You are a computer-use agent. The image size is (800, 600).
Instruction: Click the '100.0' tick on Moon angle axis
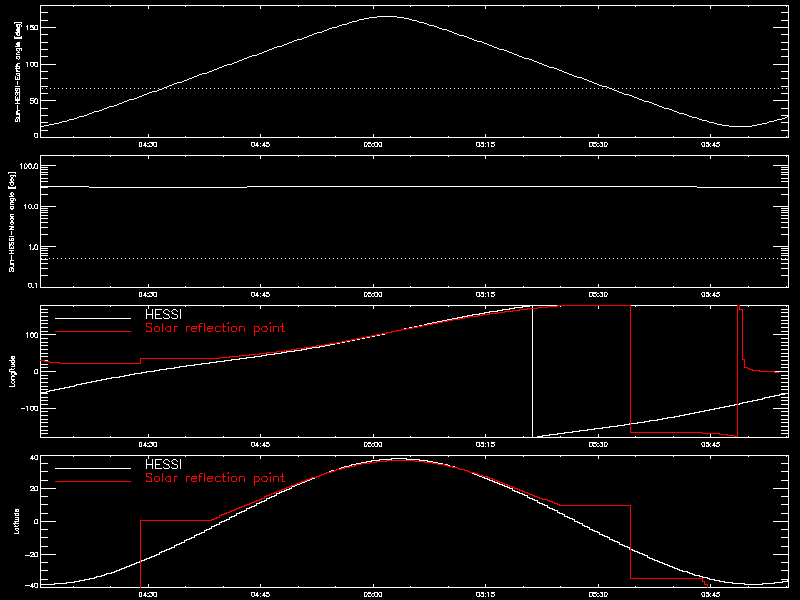(29, 166)
